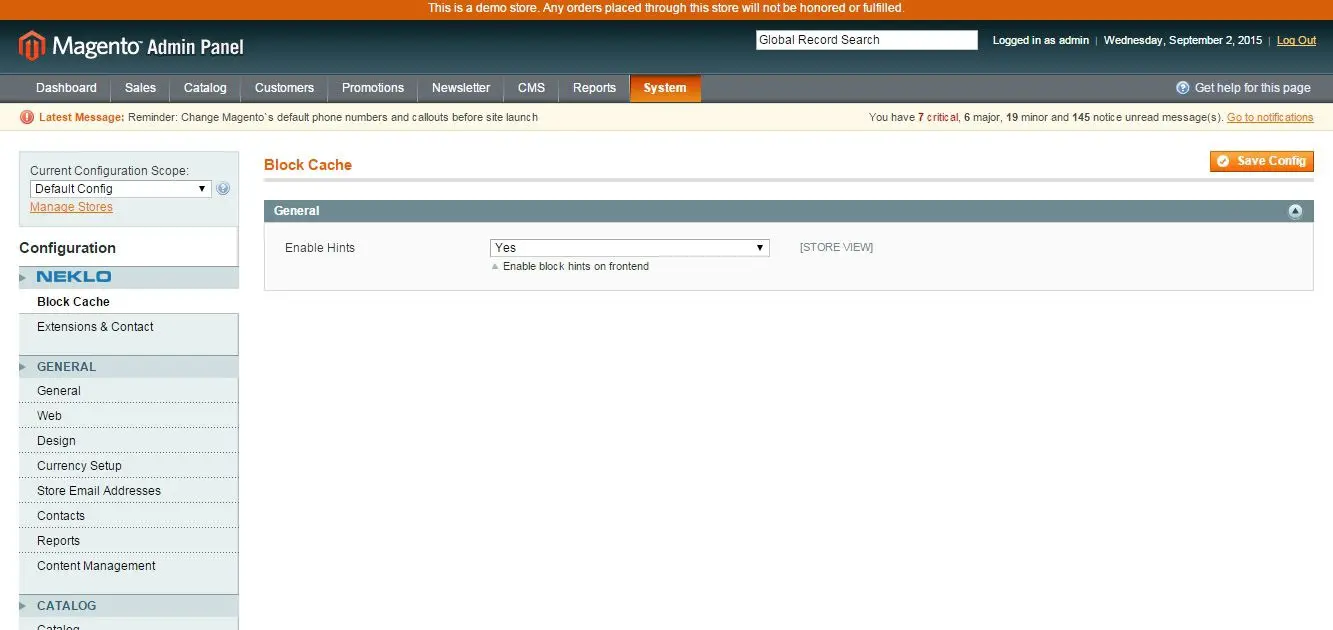Open the Reports menu
The height and width of the screenshot is (630, 1333).
click(x=594, y=88)
